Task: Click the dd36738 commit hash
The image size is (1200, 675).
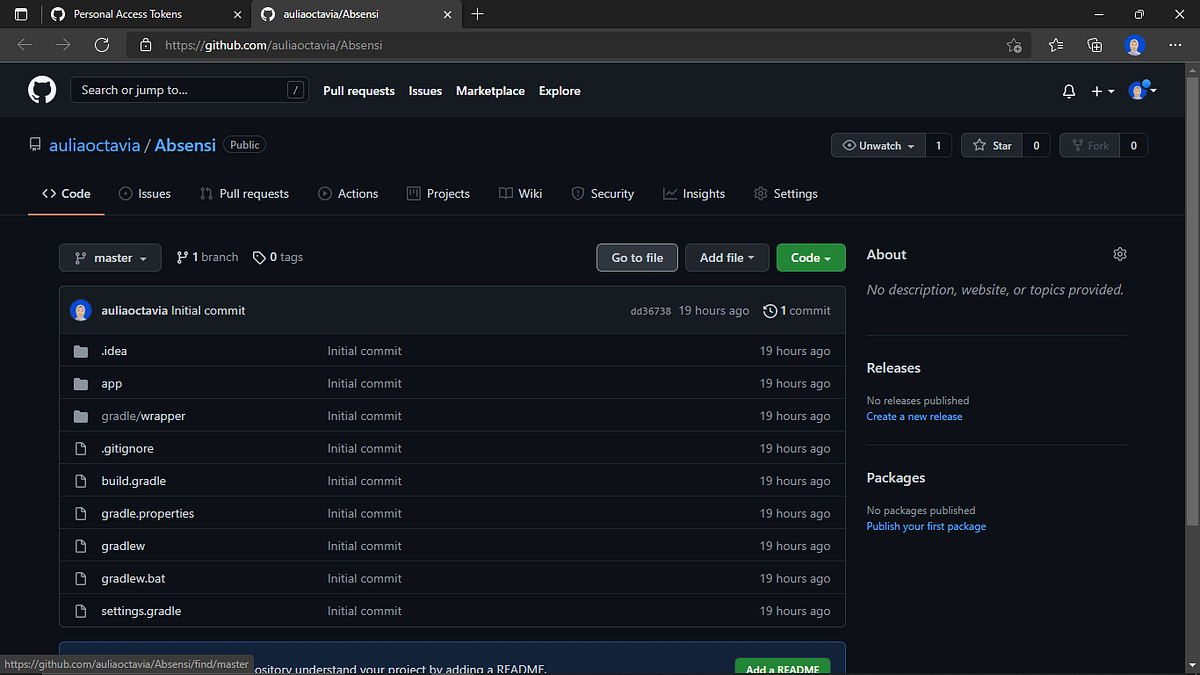Action: pos(651,310)
